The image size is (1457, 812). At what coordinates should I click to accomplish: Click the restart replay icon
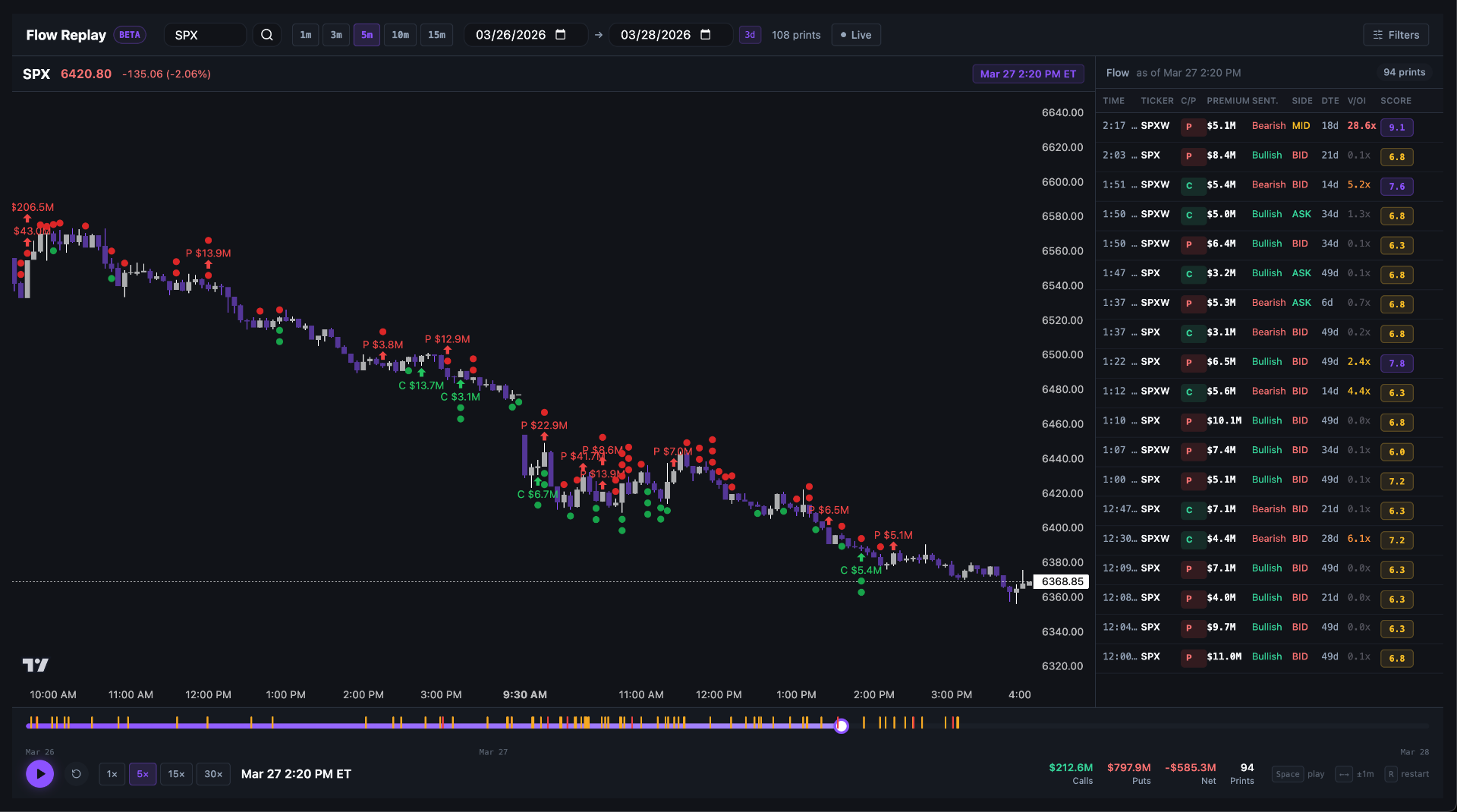pos(77,774)
